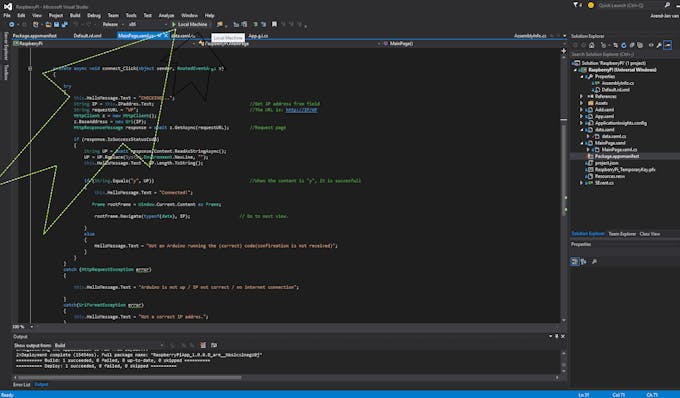Open the Tools menu

tap(131, 15)
